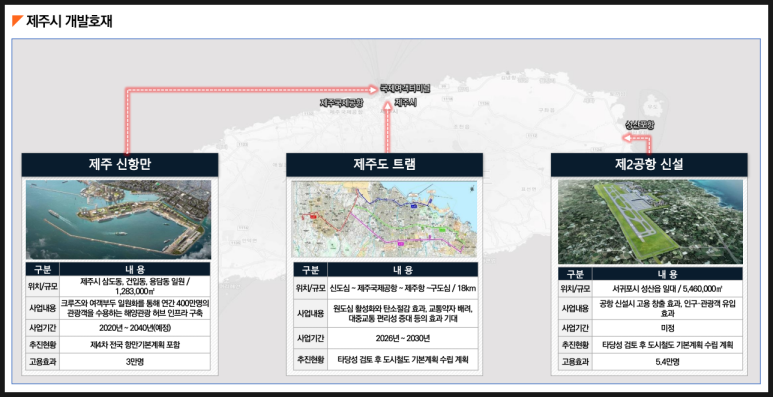Select the '제2공항 신설' card header

coord(649,164)
